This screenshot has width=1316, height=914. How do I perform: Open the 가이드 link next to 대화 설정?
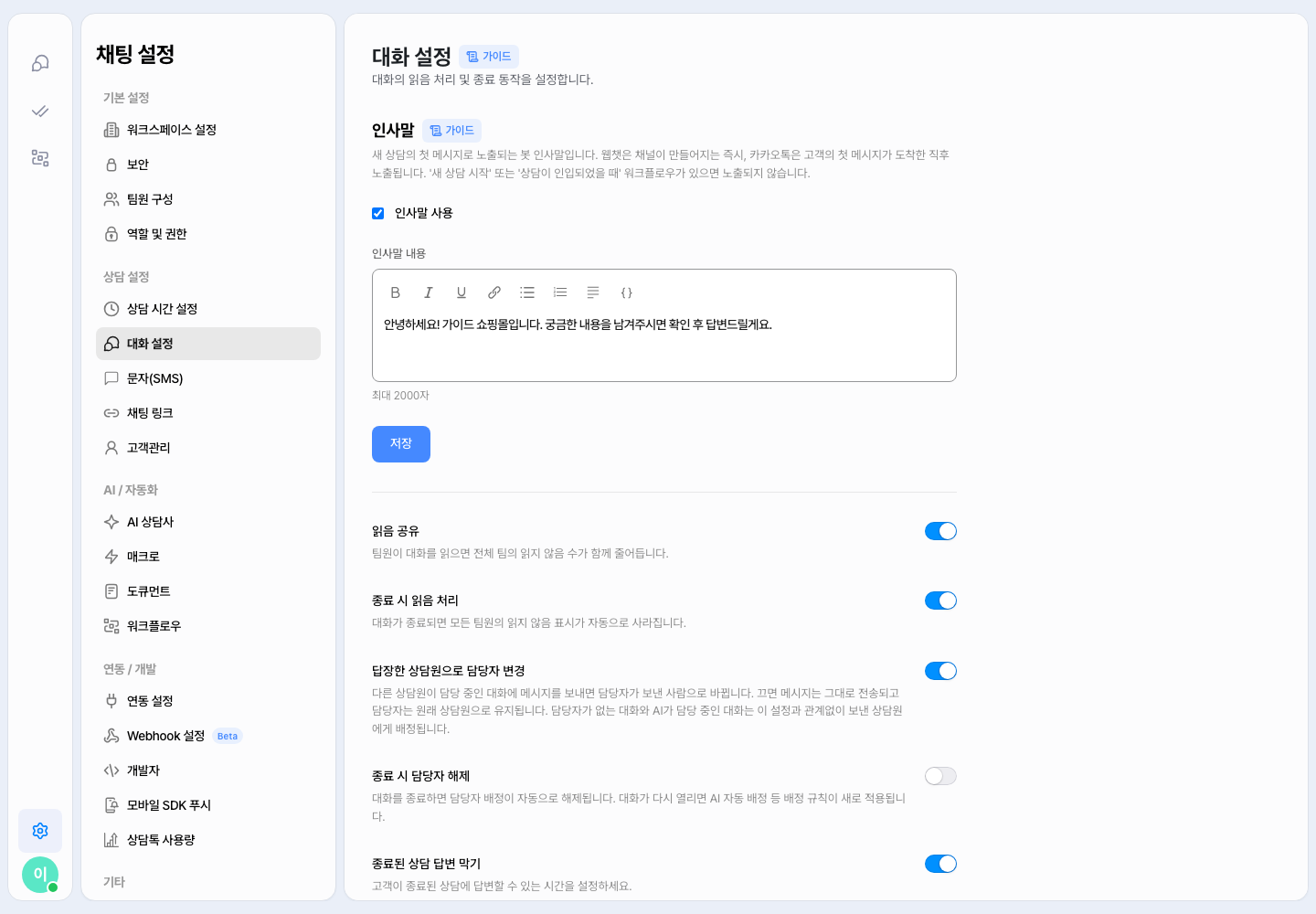coord(489,57)
